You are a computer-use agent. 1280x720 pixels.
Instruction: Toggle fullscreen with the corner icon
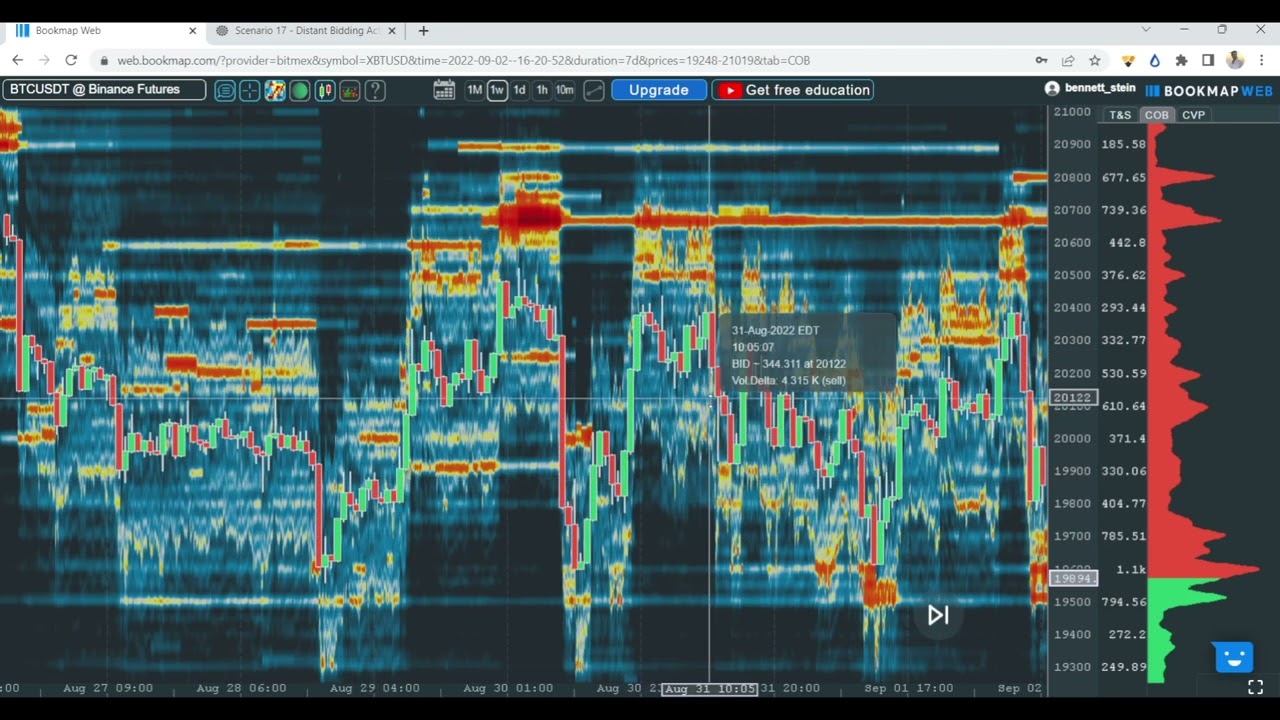[1256, 687]
